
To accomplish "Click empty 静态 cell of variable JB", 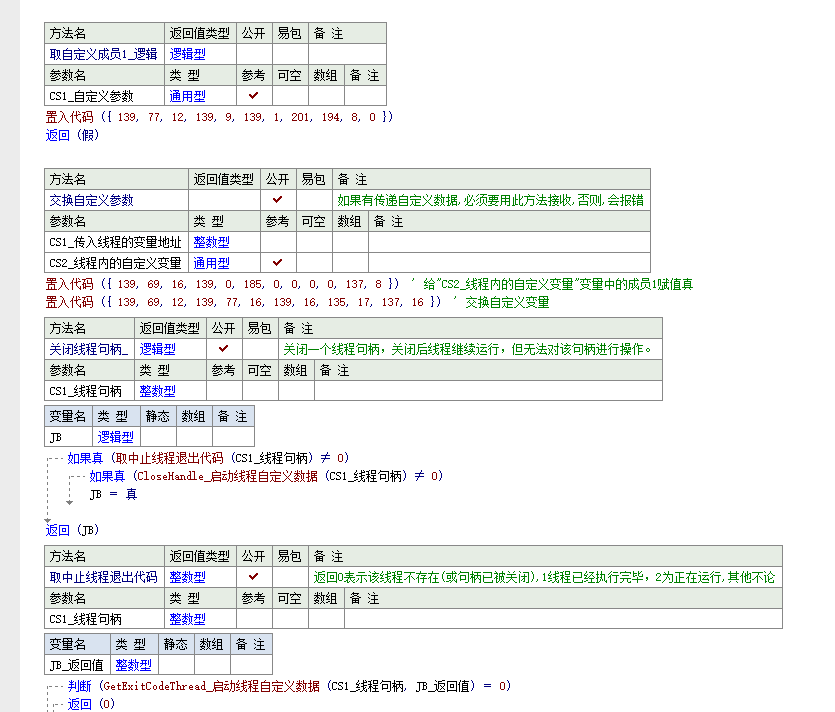I will coord(158,437).
